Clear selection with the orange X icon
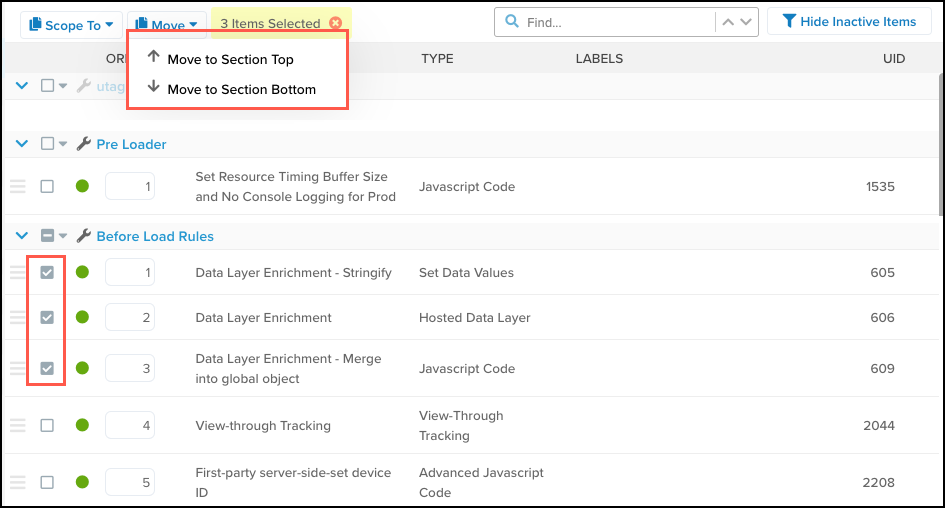 point(335,23)
